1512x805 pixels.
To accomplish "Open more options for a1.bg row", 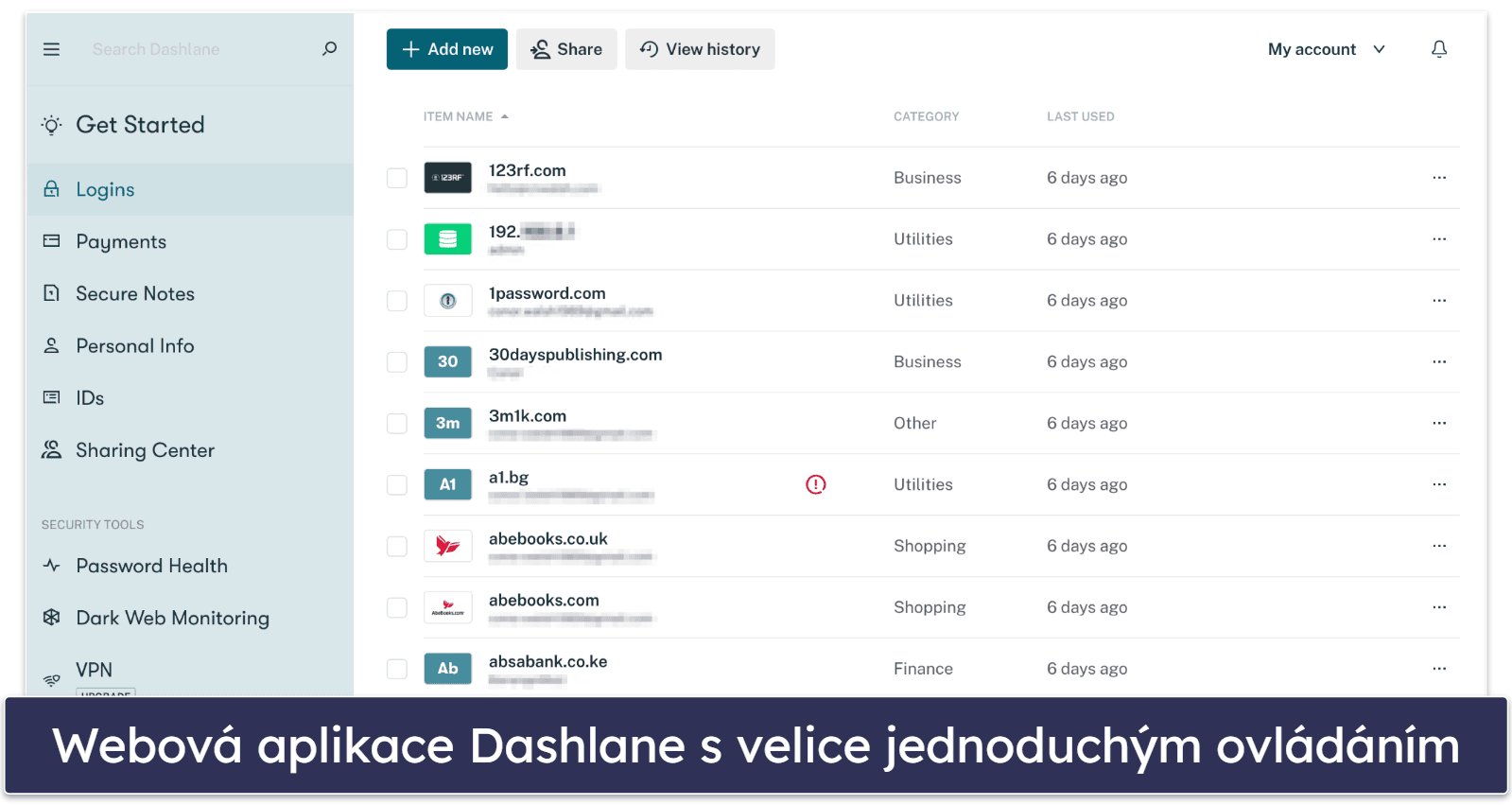I will 1438,484.
